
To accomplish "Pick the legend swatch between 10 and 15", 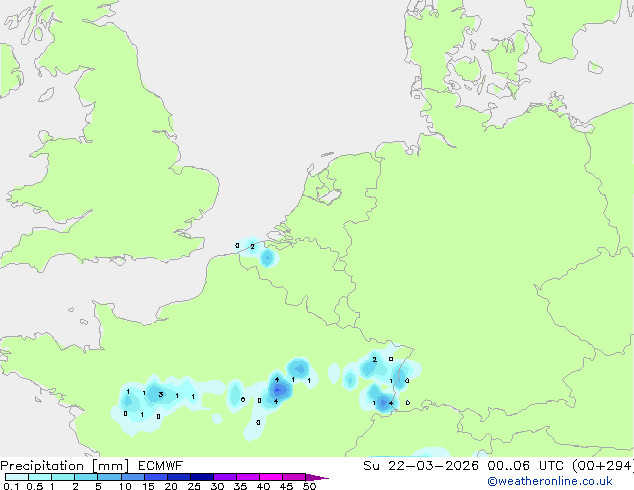I will (x=133, y=477).
